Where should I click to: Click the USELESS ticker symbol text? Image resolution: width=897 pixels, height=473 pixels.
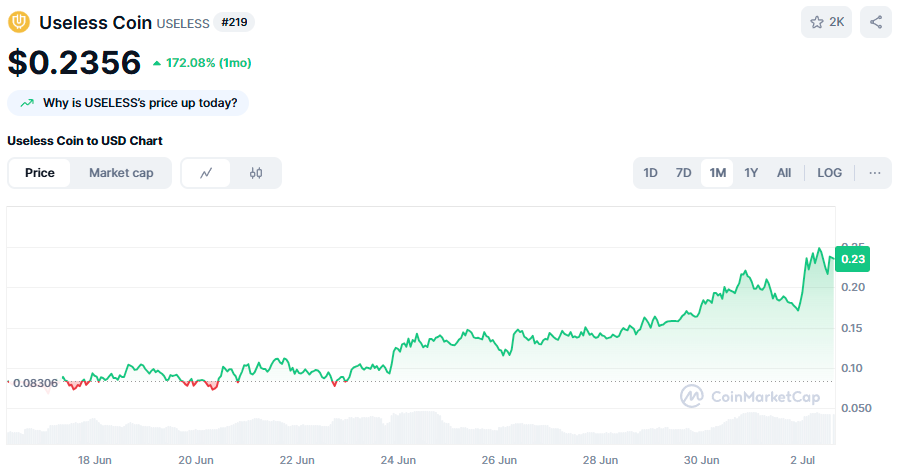pos(183,24)
